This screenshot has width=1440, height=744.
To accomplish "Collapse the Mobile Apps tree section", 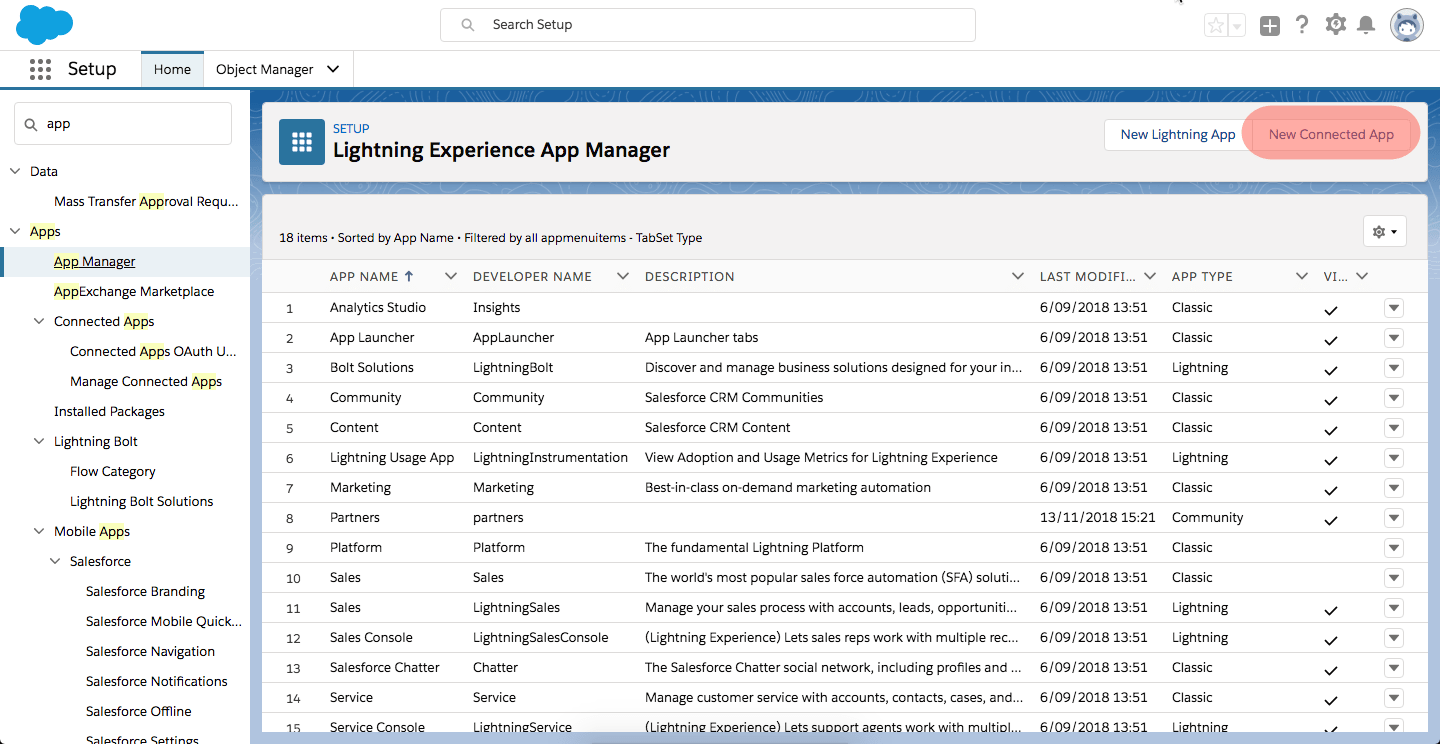I will click(39, 531).
